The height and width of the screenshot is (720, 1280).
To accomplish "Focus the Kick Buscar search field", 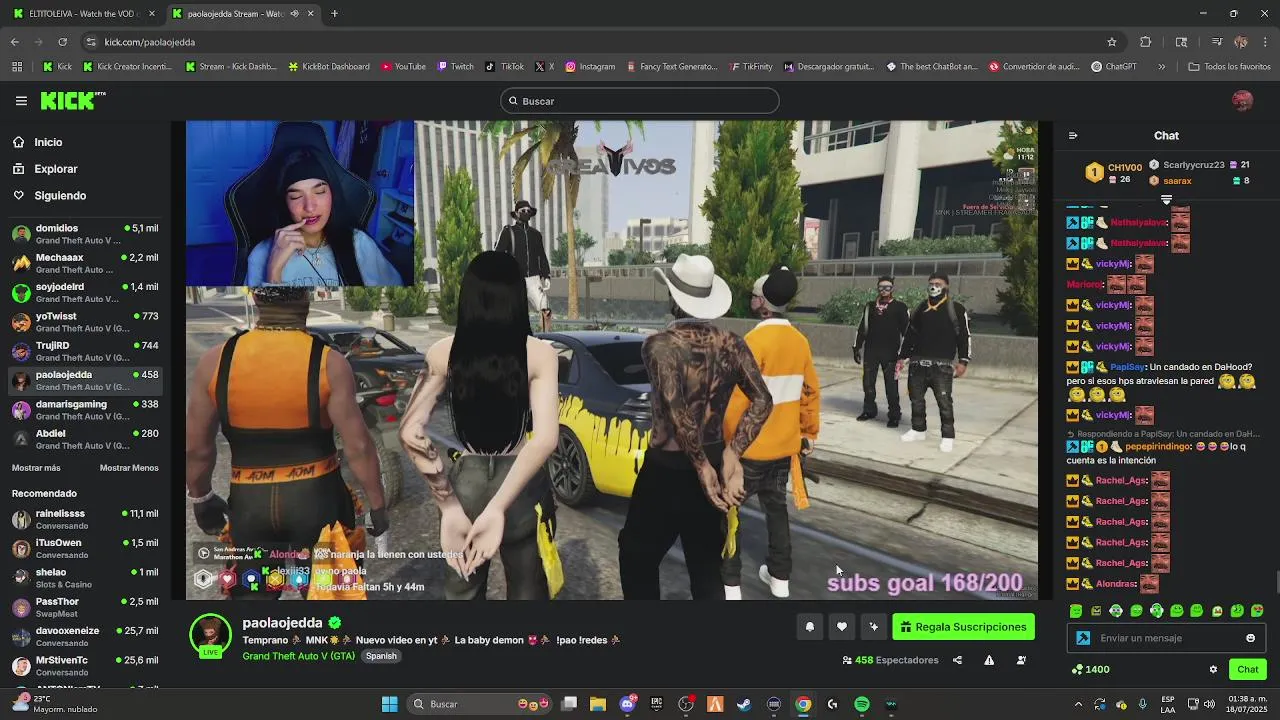I will point(640,101).
